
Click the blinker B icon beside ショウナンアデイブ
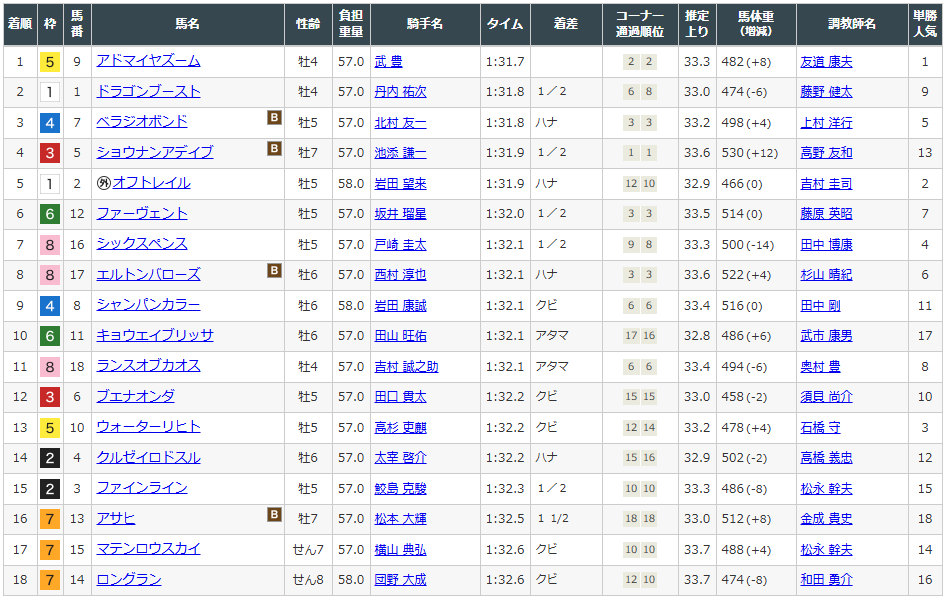pyautogui.click(x=274, y=149)
